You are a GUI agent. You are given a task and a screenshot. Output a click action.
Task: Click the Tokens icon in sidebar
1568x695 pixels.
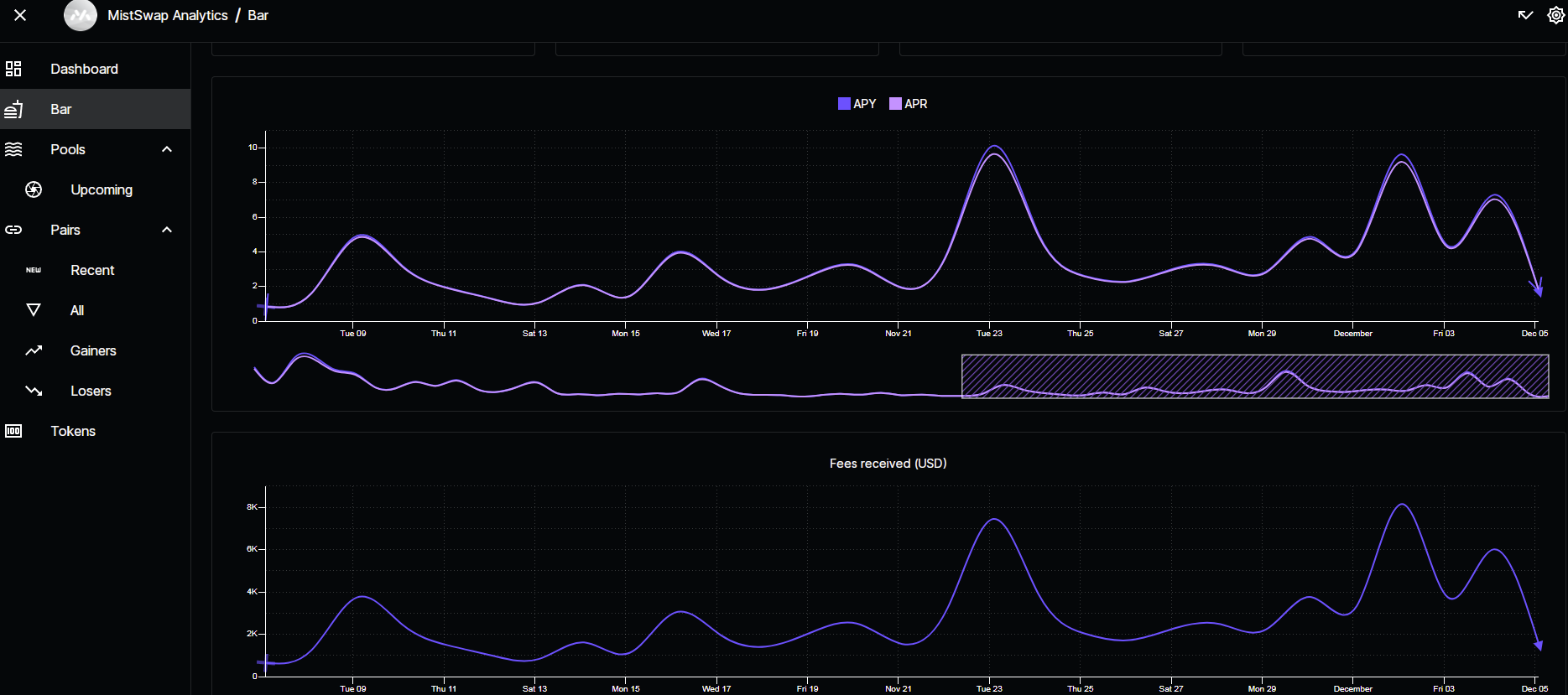pyautogui.click(x=13, y=431)
